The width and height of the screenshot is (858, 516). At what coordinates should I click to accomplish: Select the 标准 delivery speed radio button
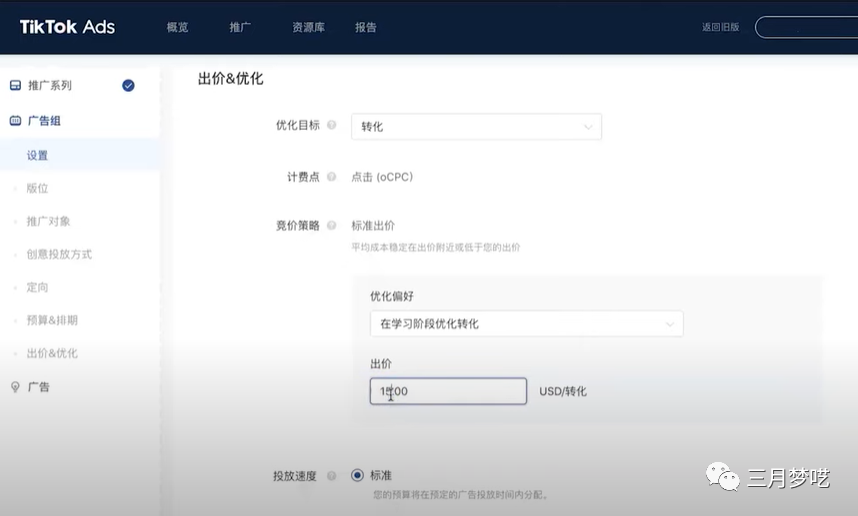357,476
